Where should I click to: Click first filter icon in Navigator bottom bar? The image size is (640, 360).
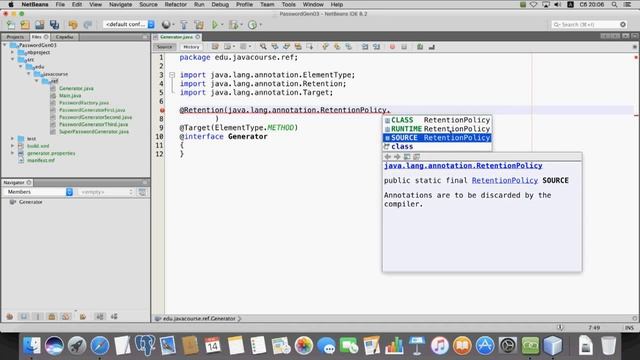click(x=10, y=316)
